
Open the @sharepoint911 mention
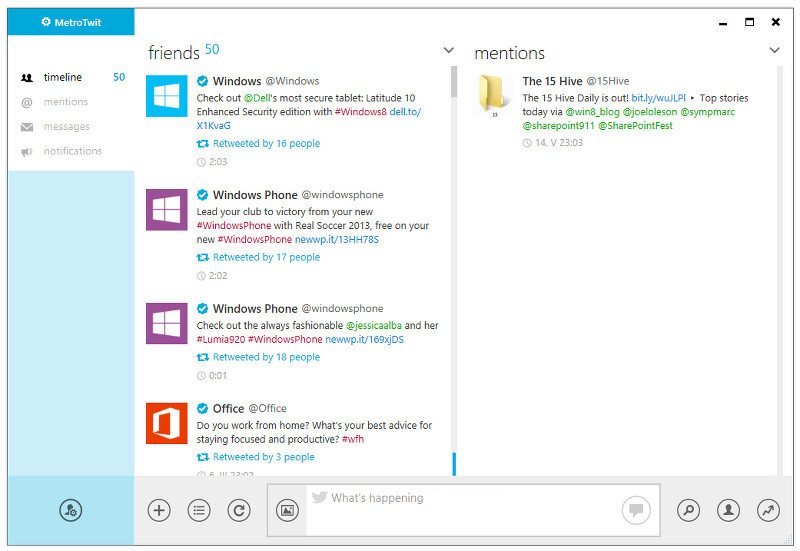(x=558, y=126)
